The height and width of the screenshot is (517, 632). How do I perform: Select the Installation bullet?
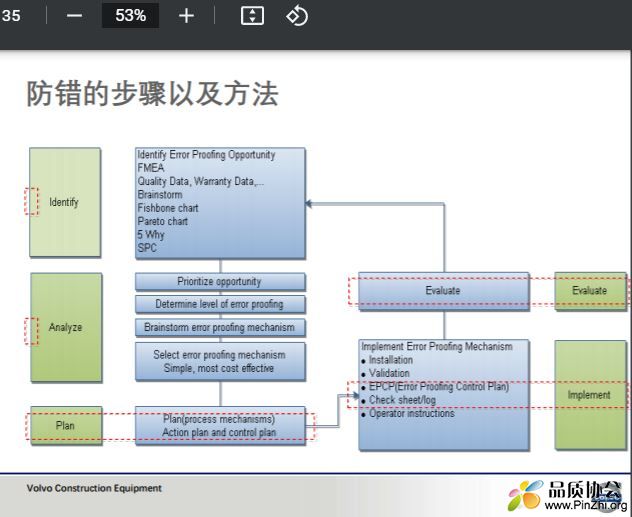(x=387, y=360)
